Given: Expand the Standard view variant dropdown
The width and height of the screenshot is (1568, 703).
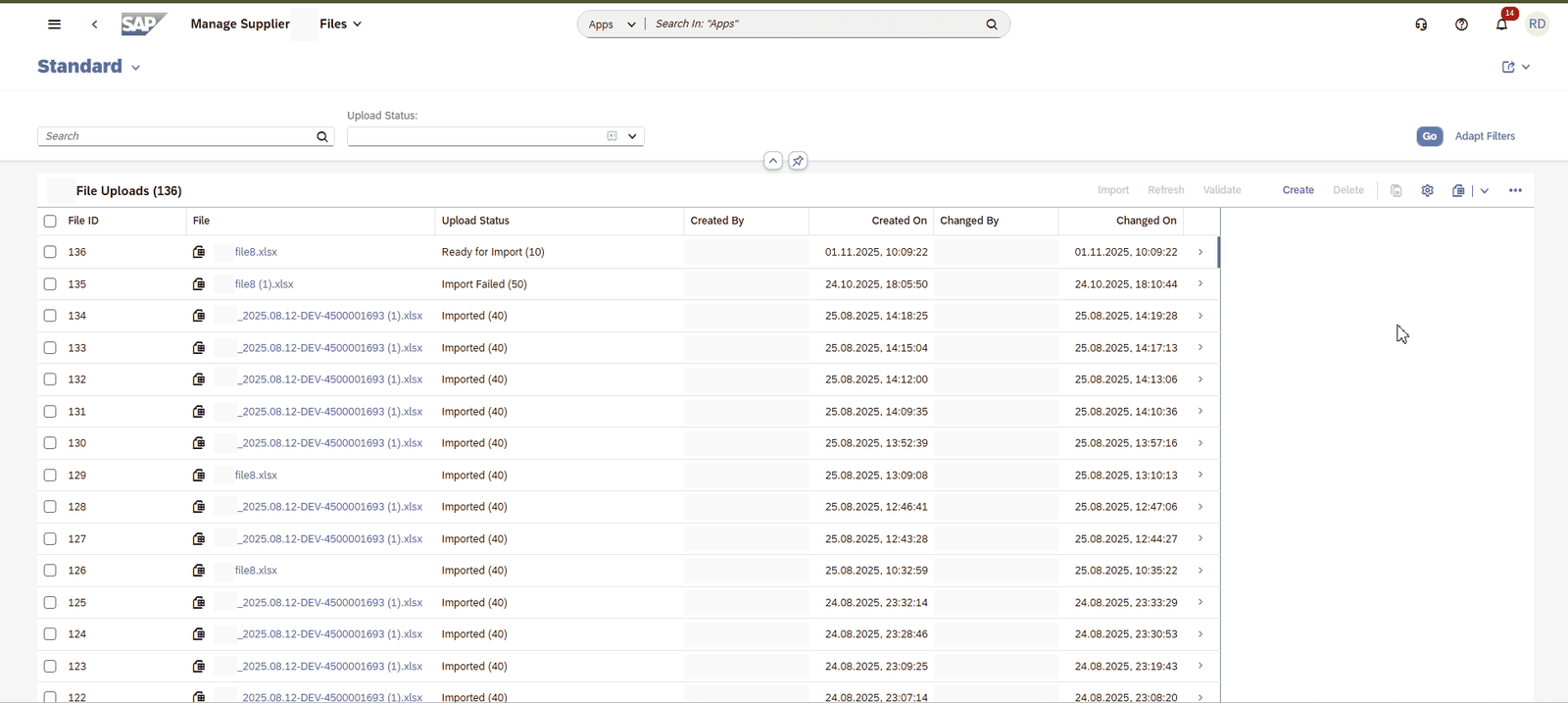Looking at the screenshot, I should [x=136, y=68].
